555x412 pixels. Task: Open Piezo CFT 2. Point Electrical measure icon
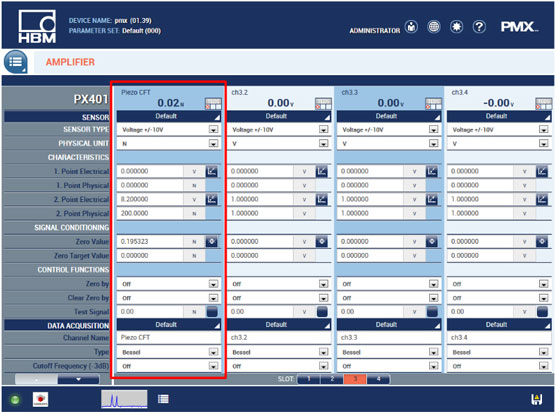(x=212, y=199)
